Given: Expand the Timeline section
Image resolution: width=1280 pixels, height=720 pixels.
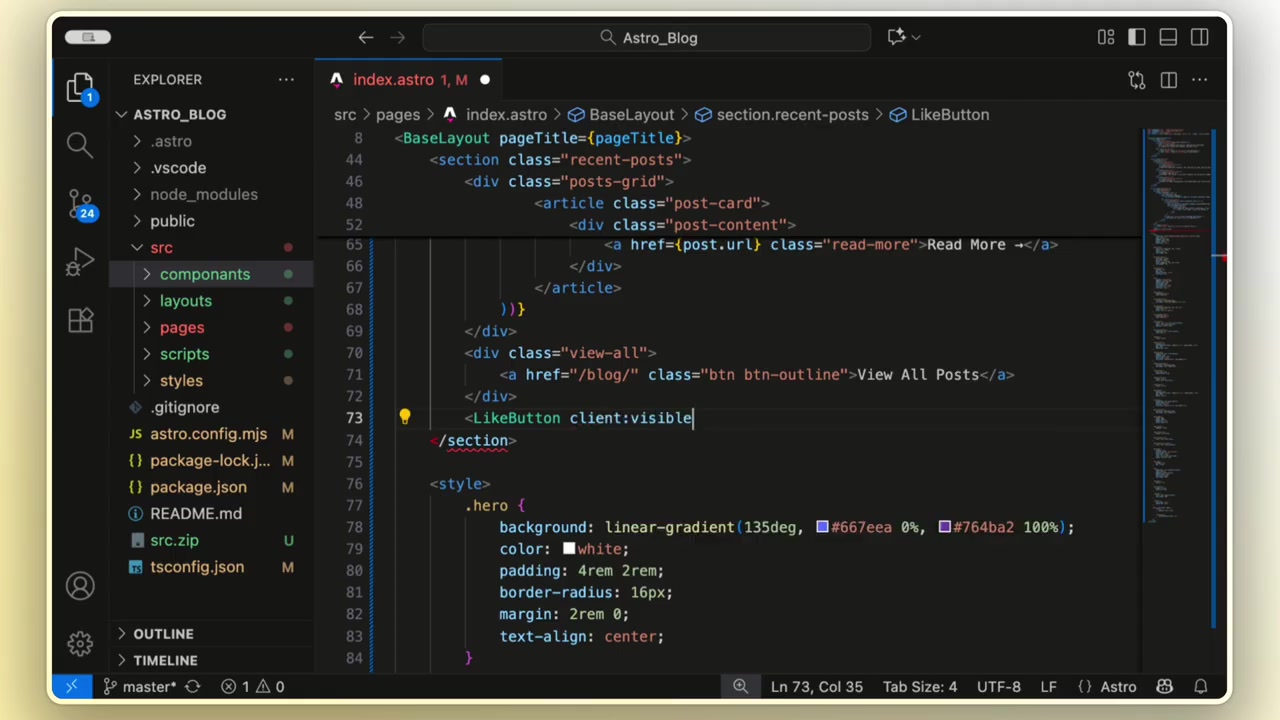Looking at the screenshot, I should (x=165, y=660).
